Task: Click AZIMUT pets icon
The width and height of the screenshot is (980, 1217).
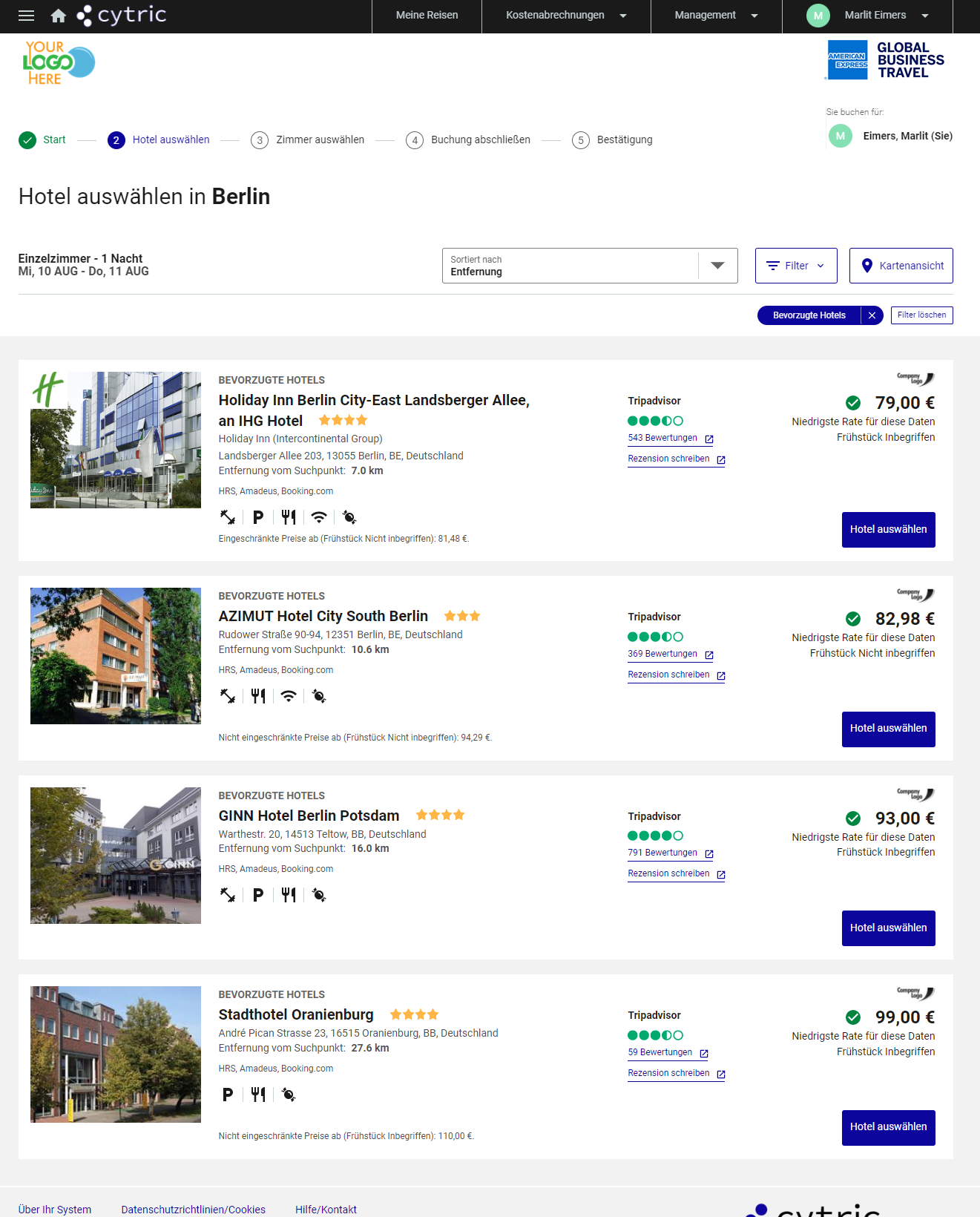Action: pos(319,696)
